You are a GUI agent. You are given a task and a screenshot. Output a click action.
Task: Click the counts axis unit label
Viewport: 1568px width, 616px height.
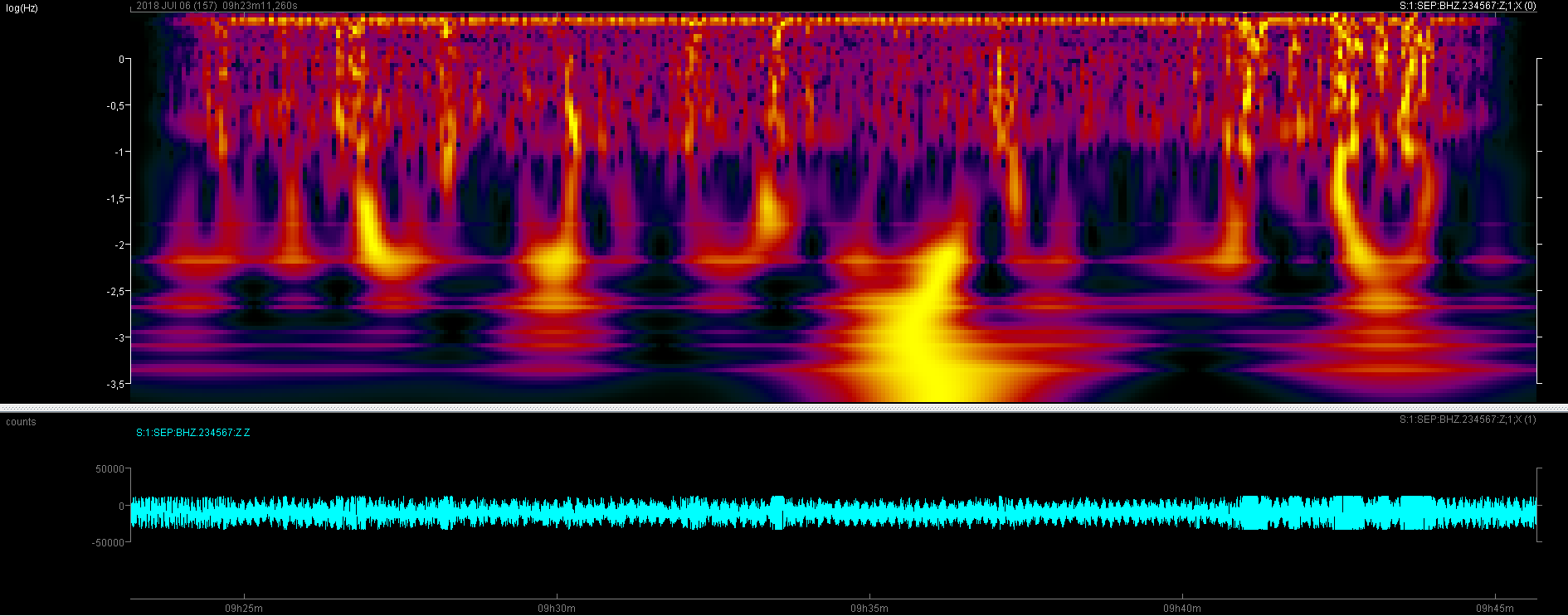click(21, 422)
